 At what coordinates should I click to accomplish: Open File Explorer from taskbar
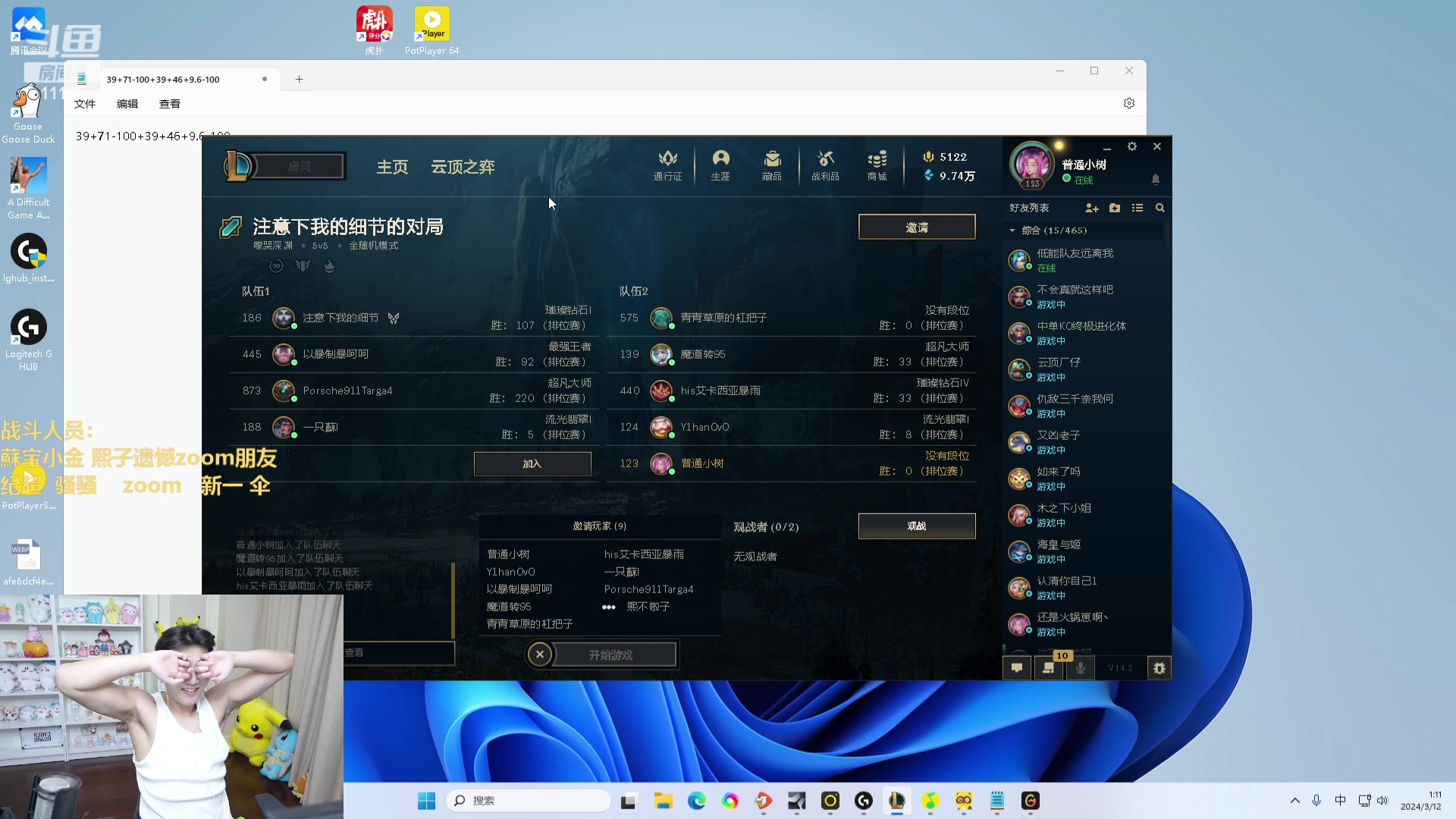coord(664,801)
